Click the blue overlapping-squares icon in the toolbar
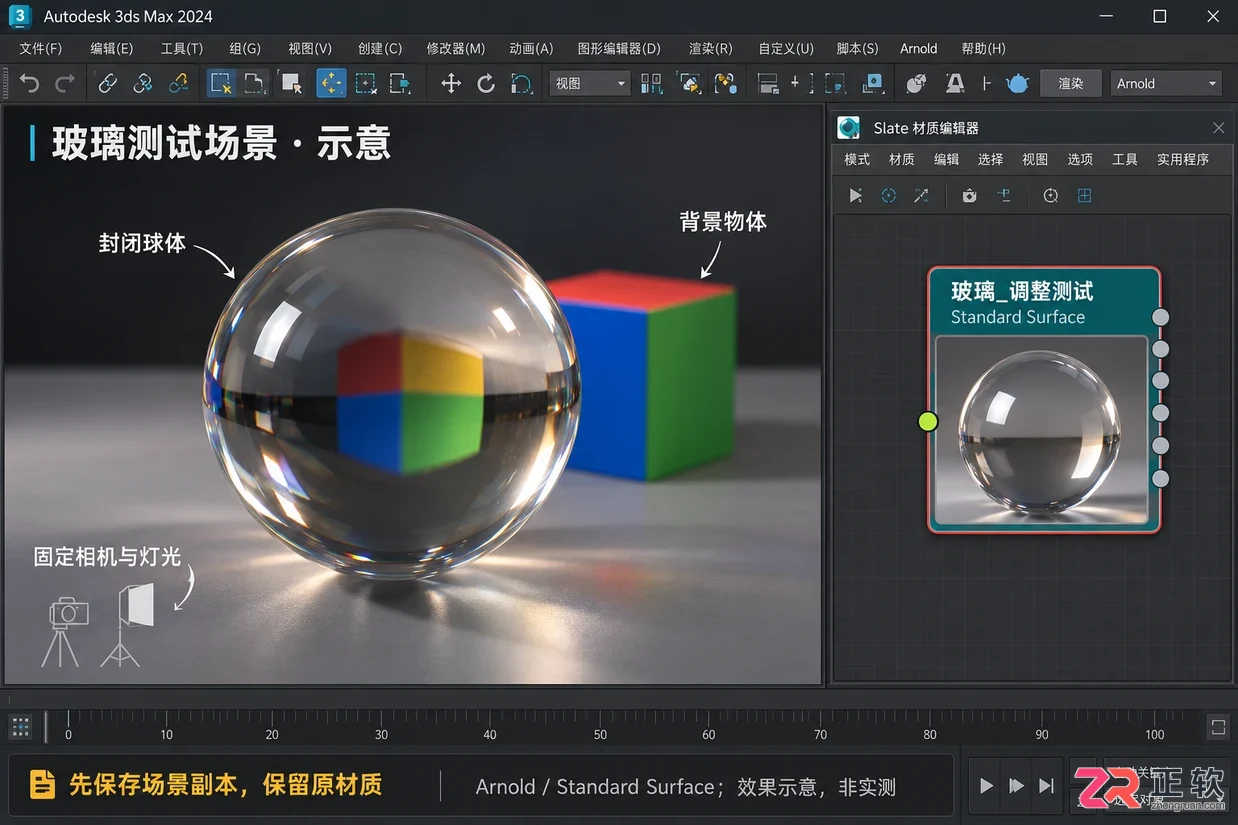 point(873,84)
